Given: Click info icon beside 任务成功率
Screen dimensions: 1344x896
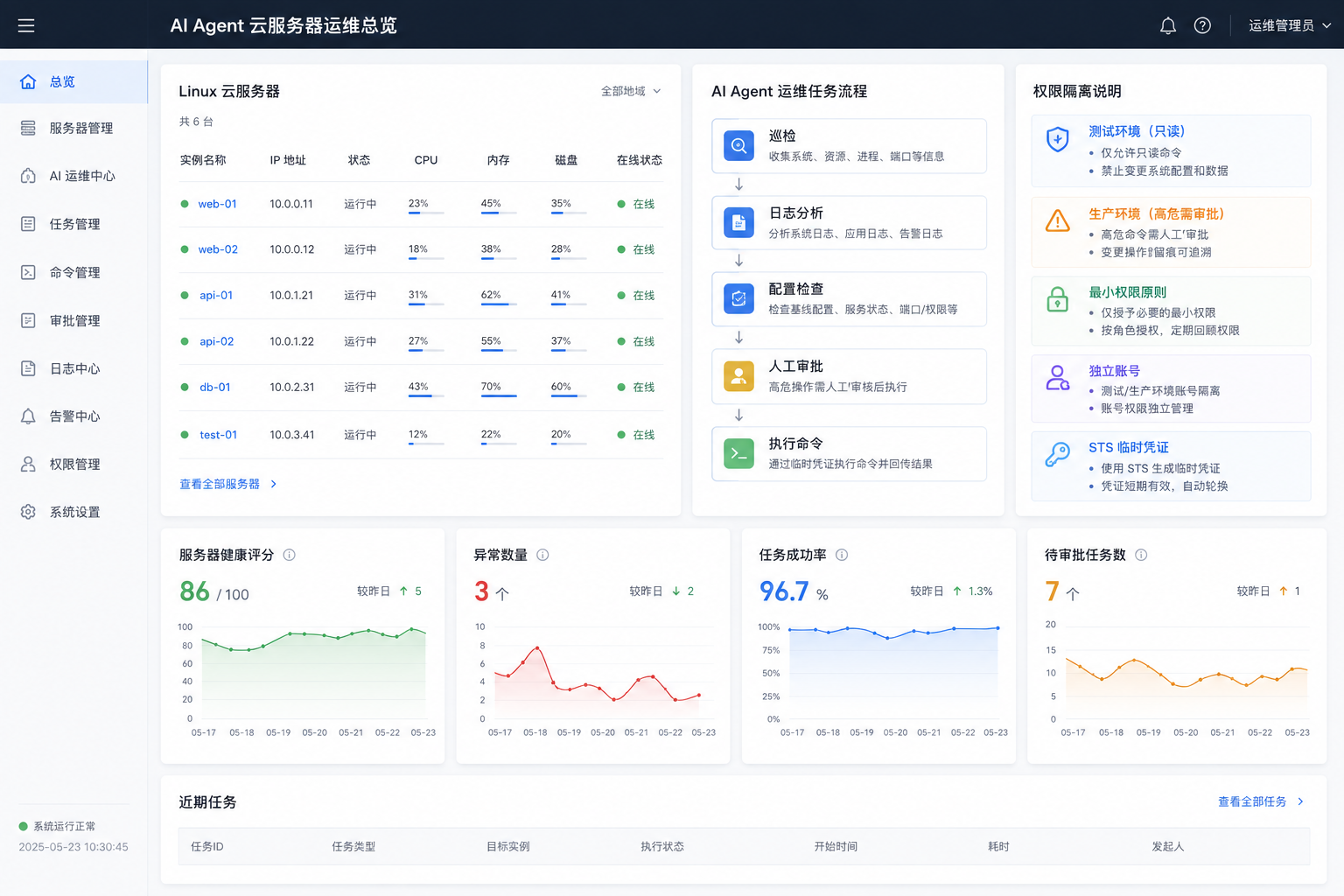Looking at the screenshot, I should coord(842,555).
